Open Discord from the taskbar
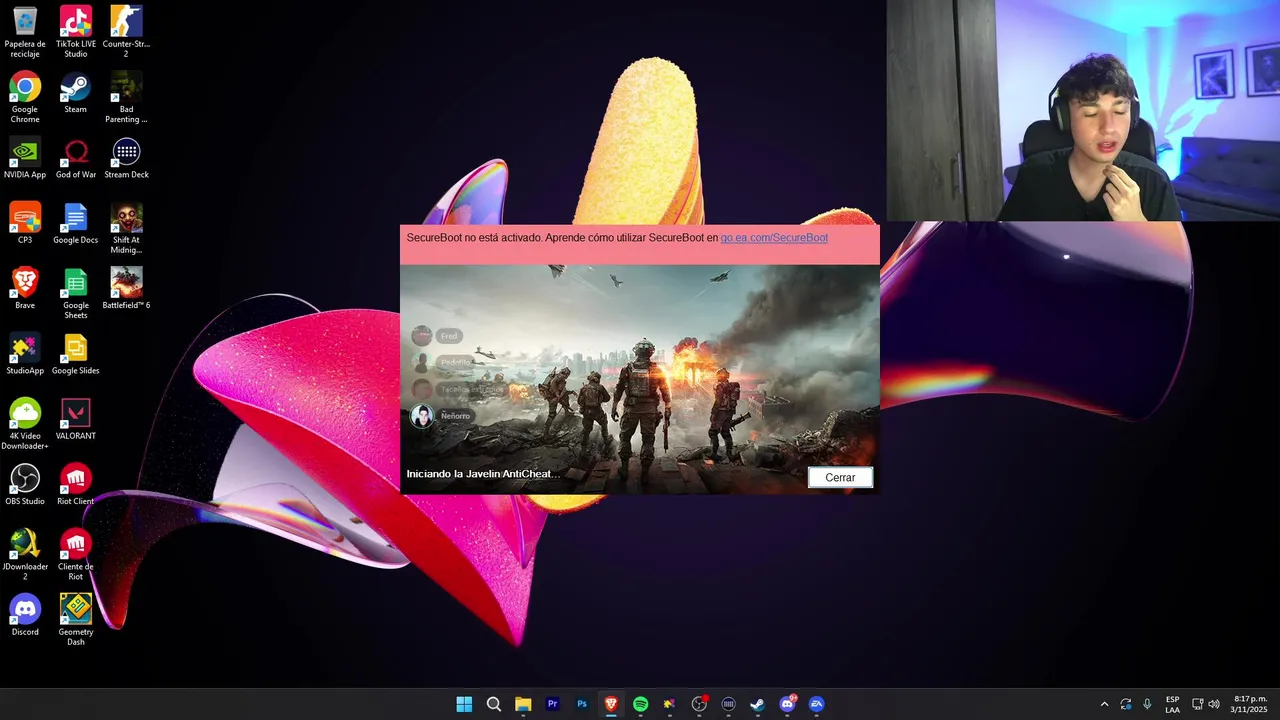Viewport: 1280px width, 720px height. tap(787, 704)
